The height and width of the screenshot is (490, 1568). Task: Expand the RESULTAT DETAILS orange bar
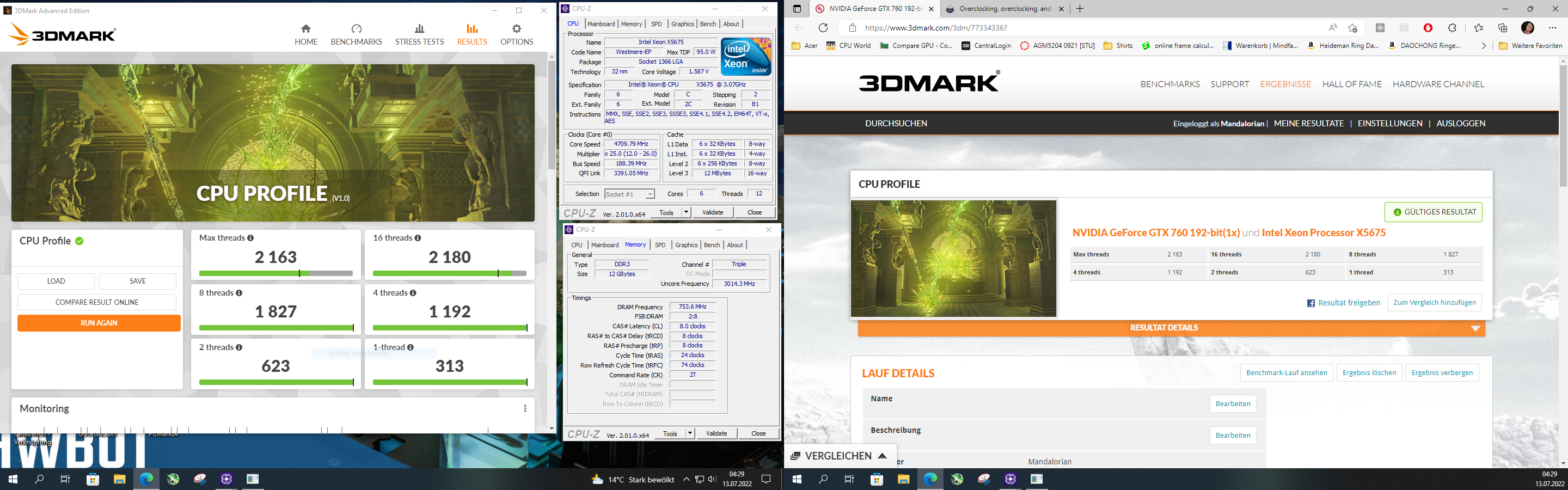point(1171,328)
